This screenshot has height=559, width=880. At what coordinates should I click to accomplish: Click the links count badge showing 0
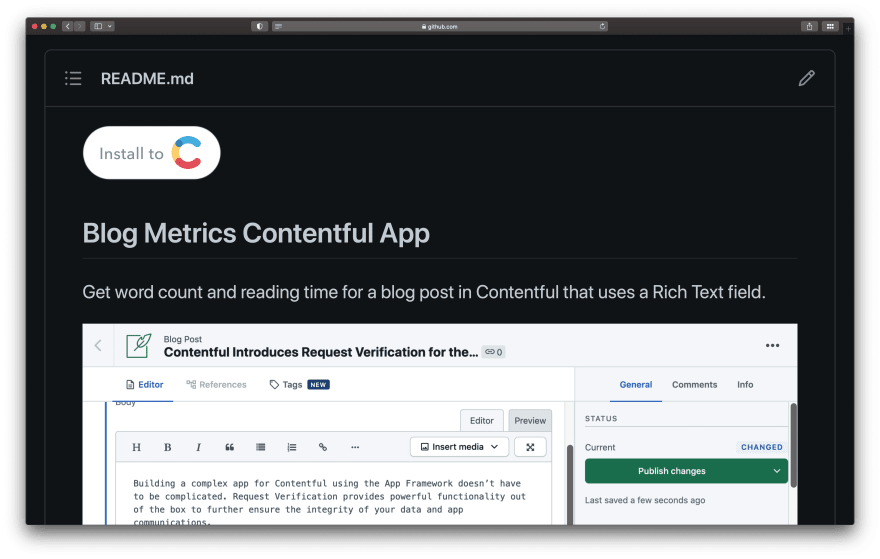pos(494,352)
